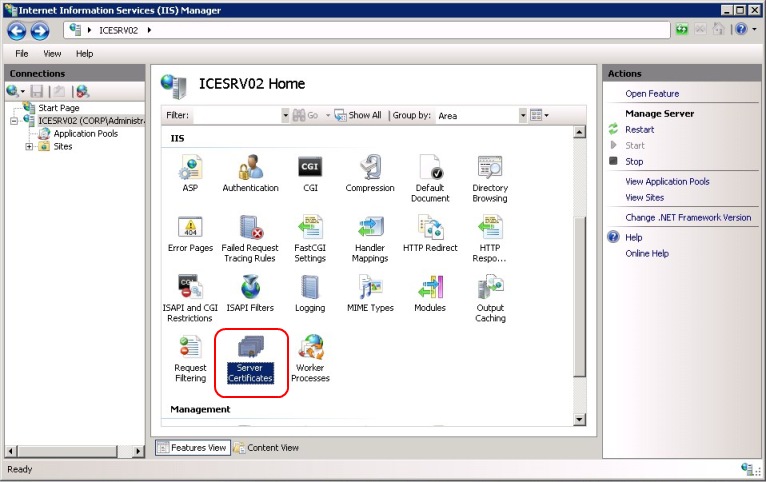The image size is (766, 482).
Task: Collapse the ICESRV02 server tree node
Action: [14, 121]
